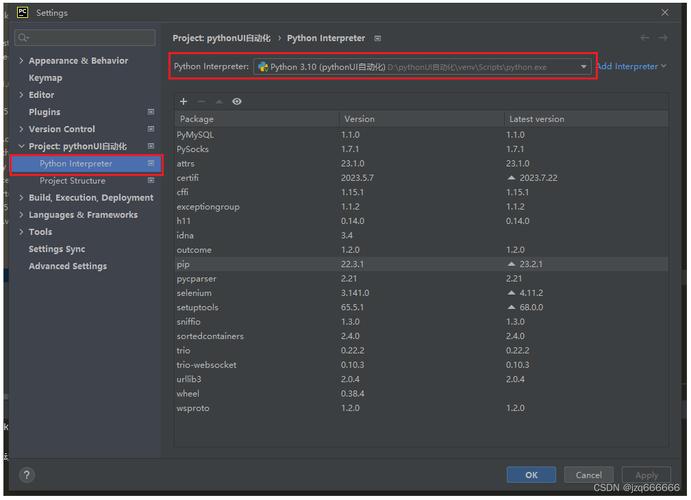The image size is (691, 500).
Task: Close the Settings dialog
Action: pyautogui.click(x=665, y=12)
